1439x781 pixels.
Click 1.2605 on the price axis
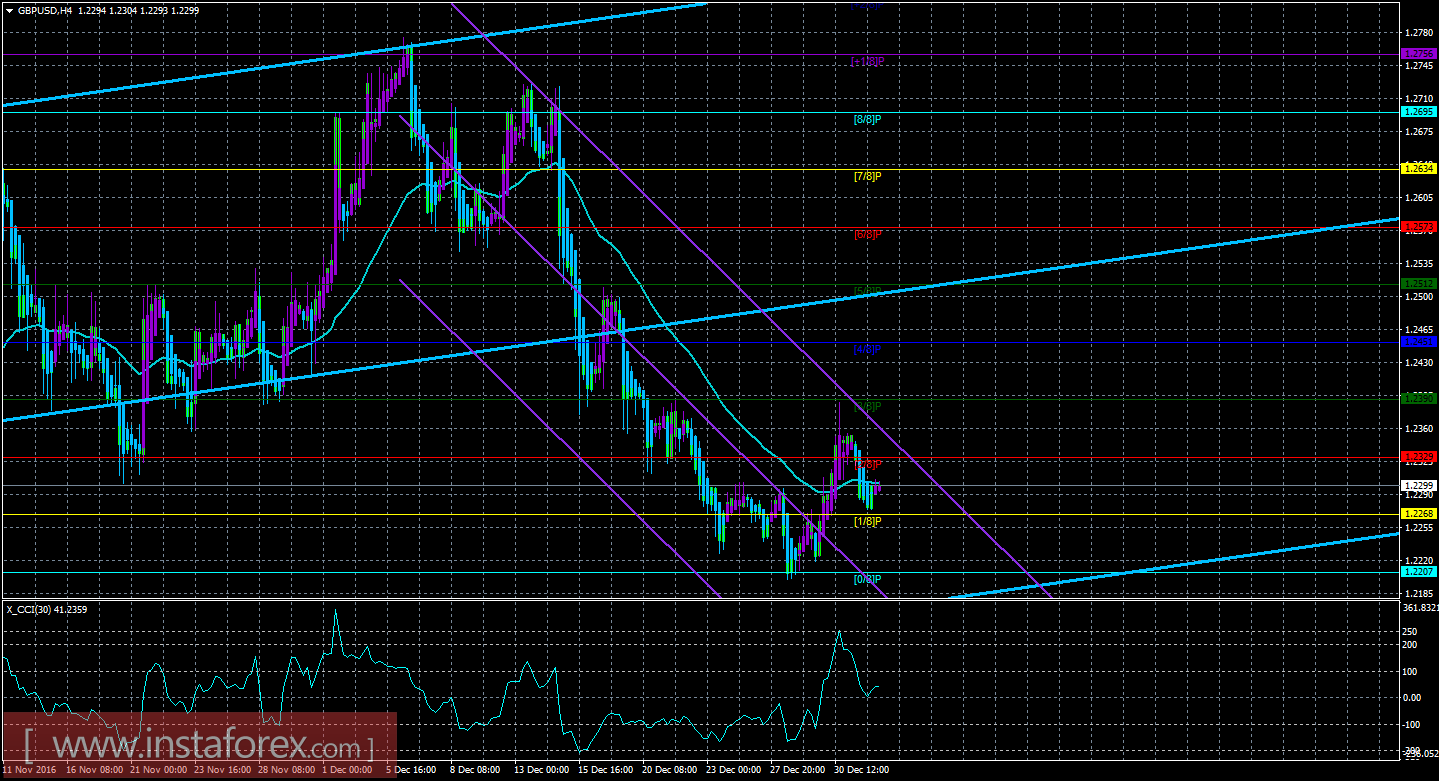pyautogui.click(x=1418, y=198)
